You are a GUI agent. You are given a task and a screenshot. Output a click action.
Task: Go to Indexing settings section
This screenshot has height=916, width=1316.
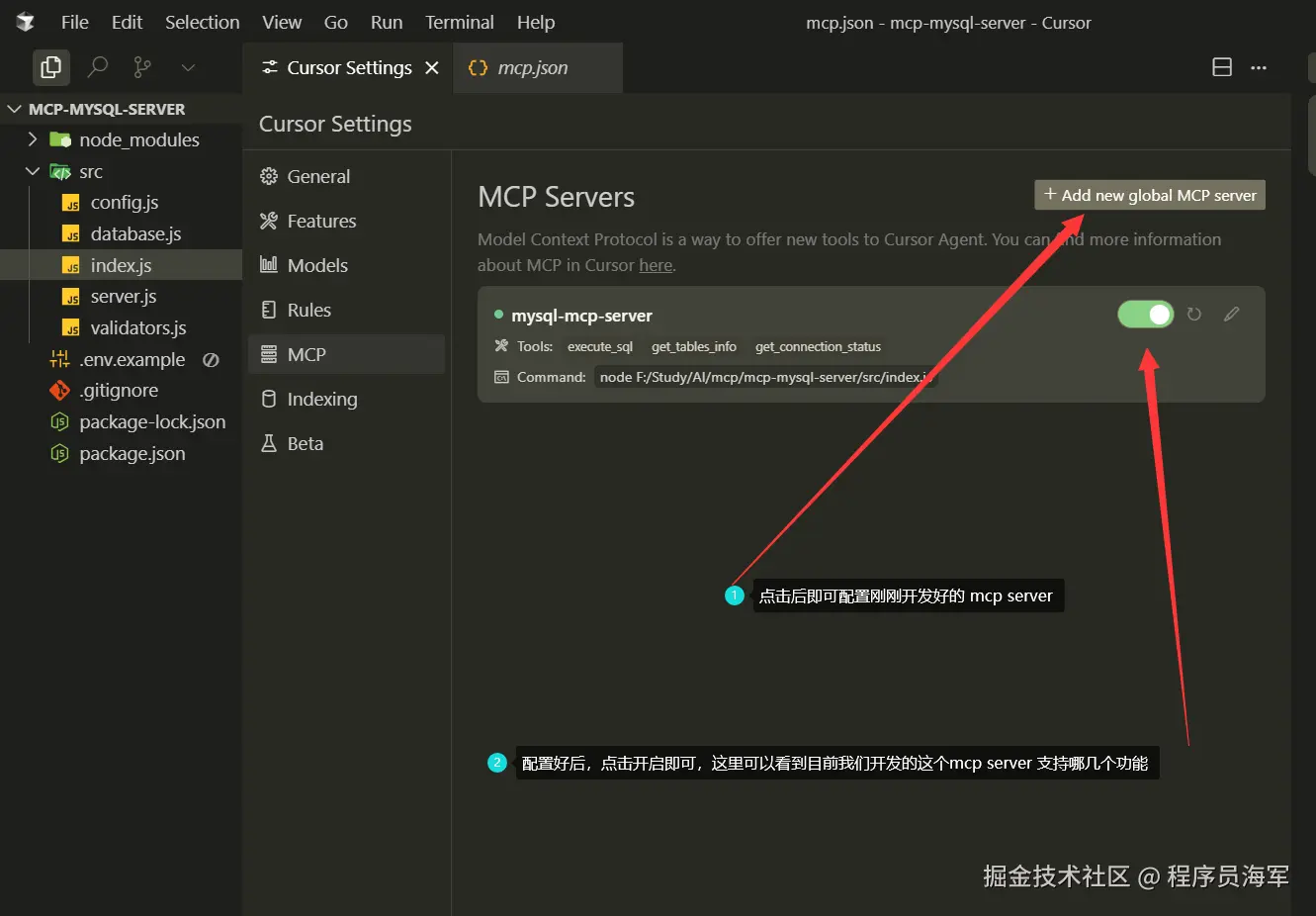[346, 399]
